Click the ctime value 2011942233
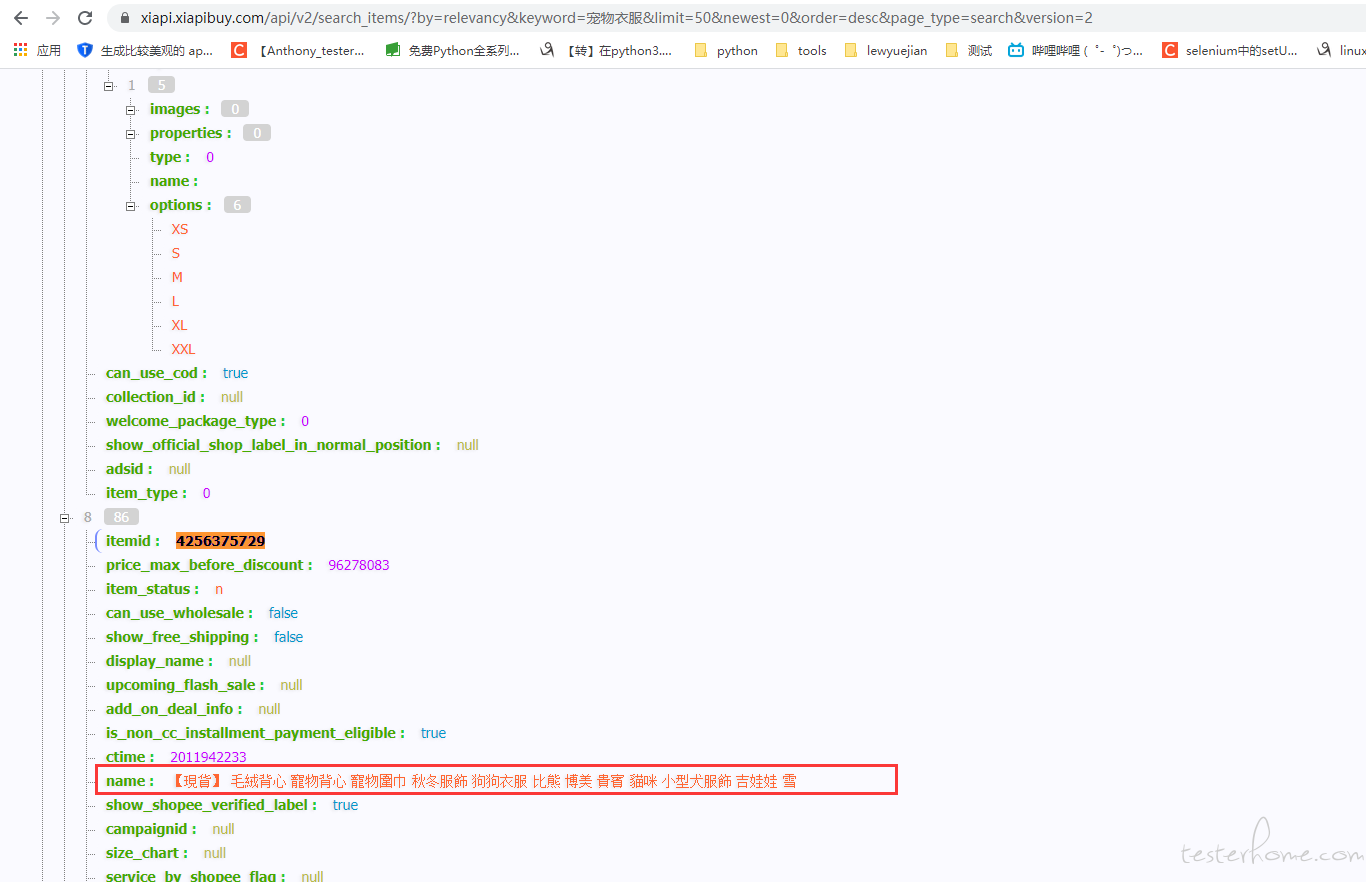This screenshot has height=882, width=1366. tap(208, 757)
